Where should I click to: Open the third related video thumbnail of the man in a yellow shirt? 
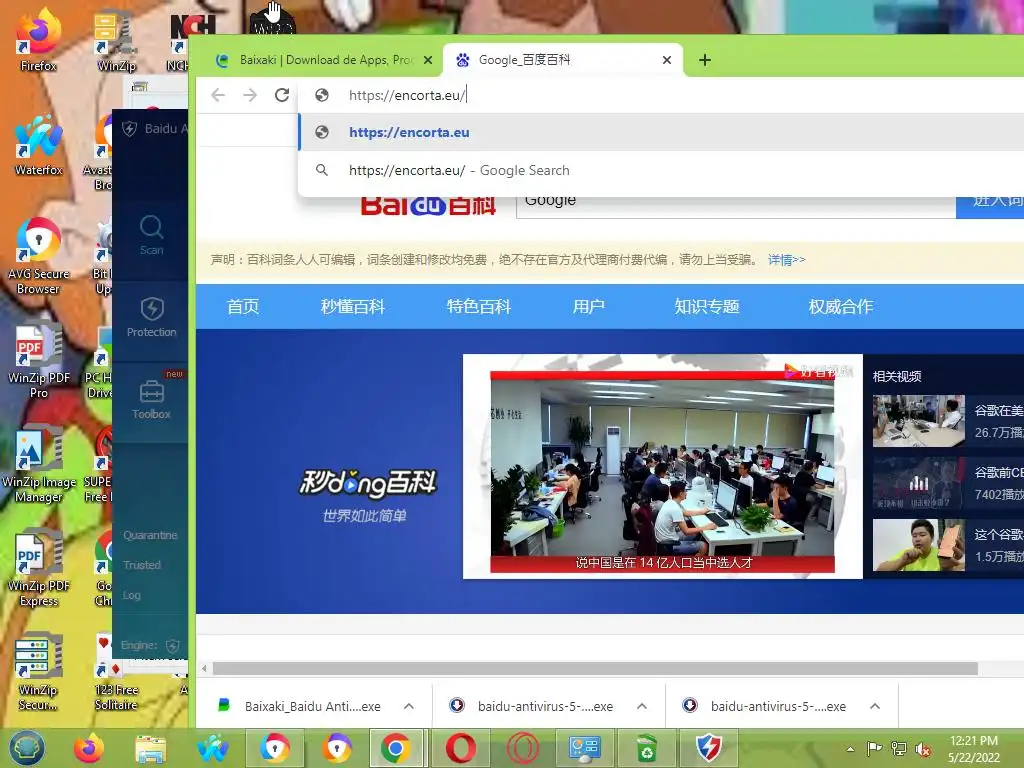919,545
